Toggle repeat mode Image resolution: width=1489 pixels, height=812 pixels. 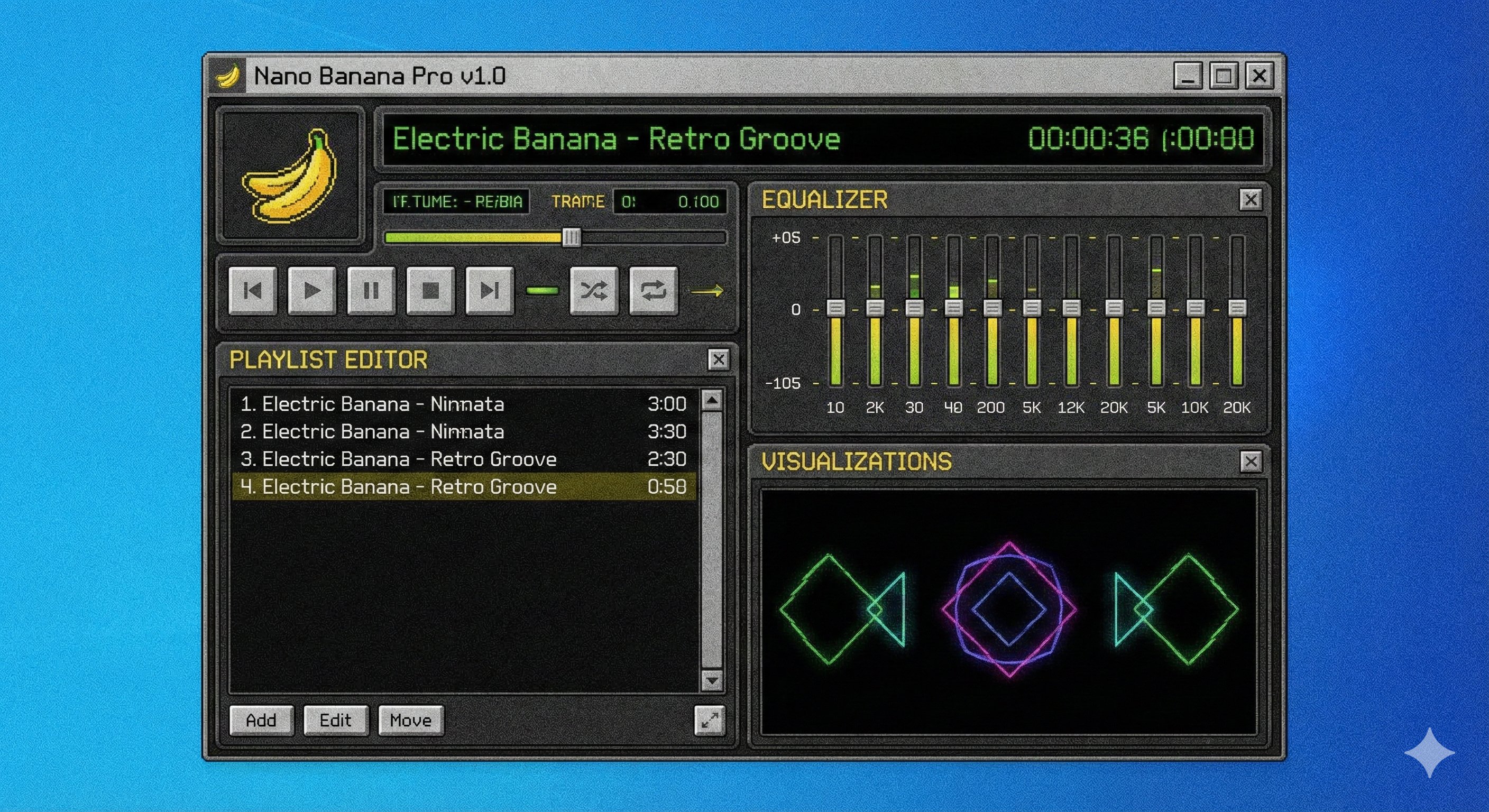653,292
